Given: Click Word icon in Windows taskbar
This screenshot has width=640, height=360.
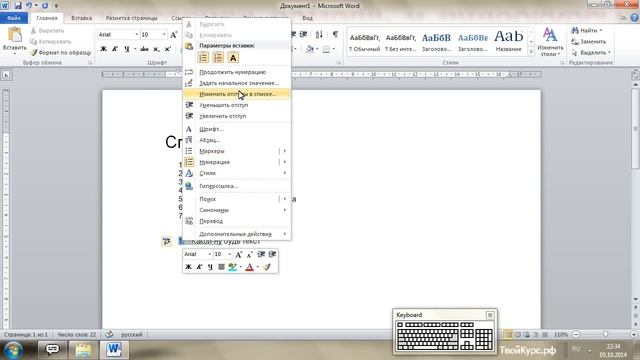Looking at the screenshot, I should pyautogui.click(x=114, y=350).
